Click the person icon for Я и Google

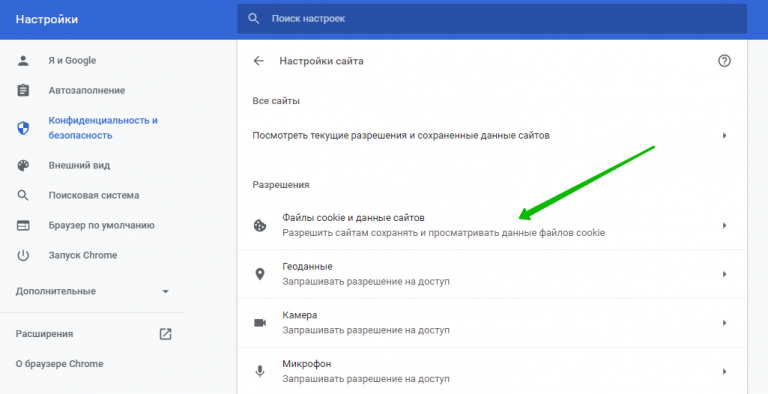pyautogui.click(x=23, y=61)
